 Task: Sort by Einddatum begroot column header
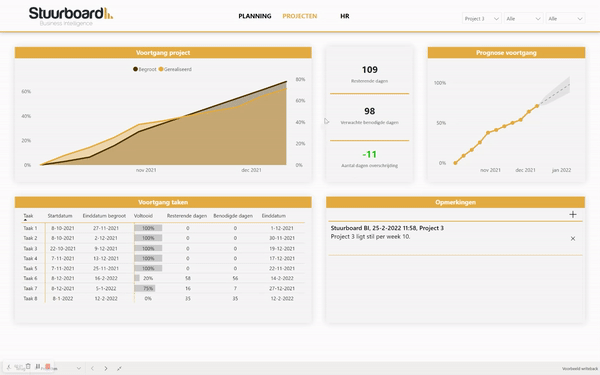104,216
